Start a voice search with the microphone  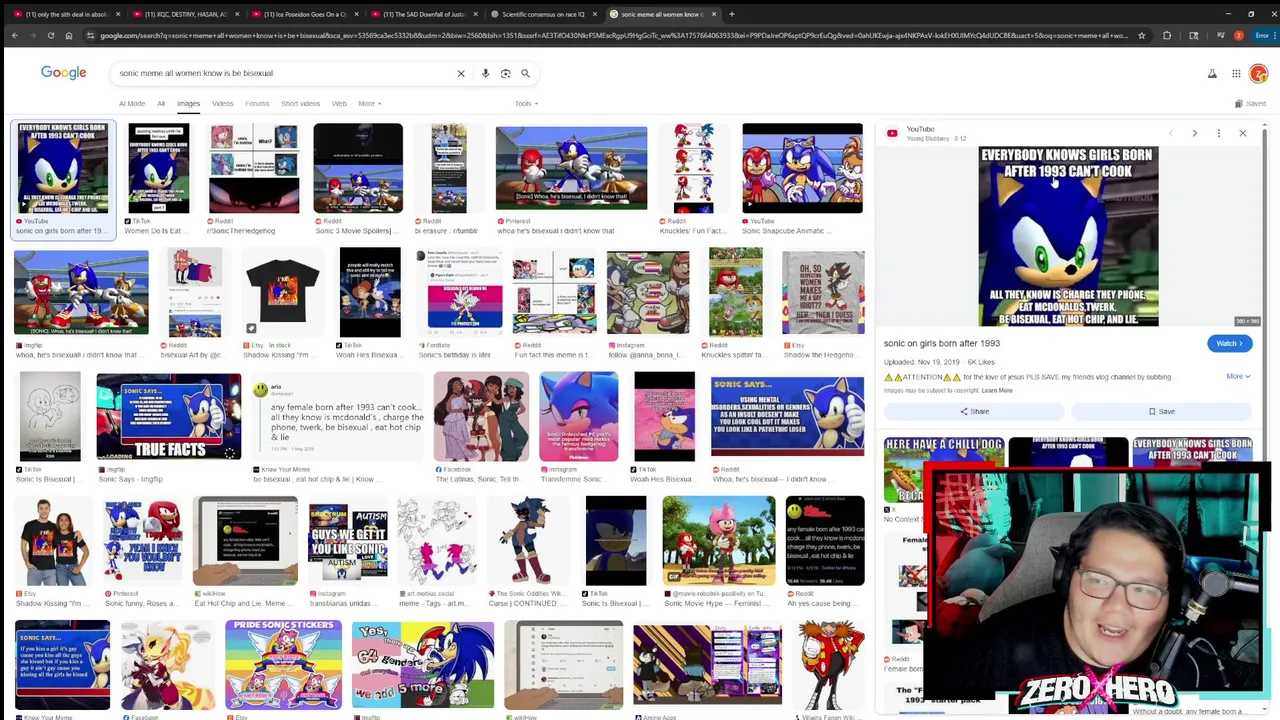point(485,73)
